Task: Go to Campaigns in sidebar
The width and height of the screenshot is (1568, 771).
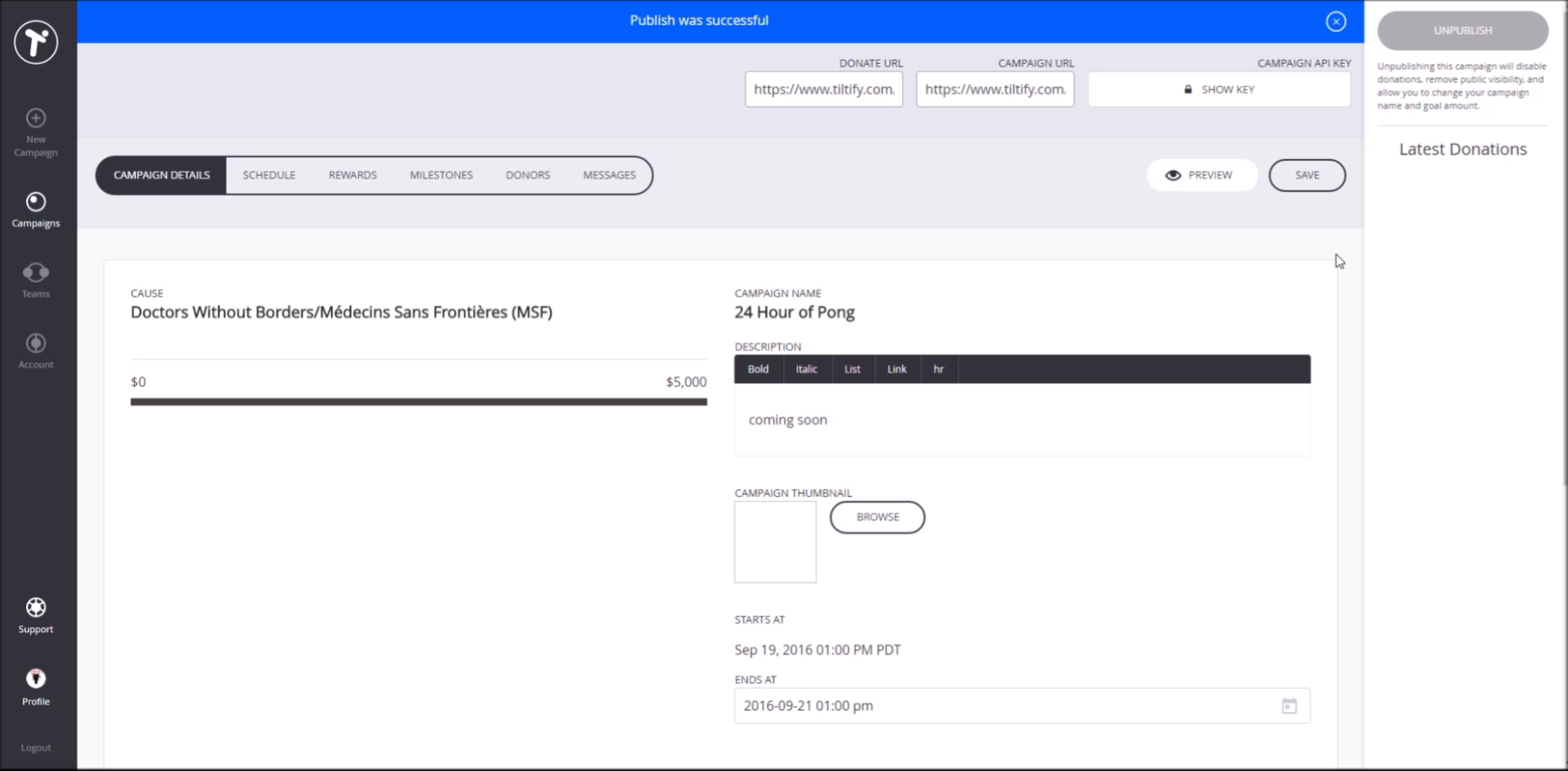Action: click(x=36, y=210)
